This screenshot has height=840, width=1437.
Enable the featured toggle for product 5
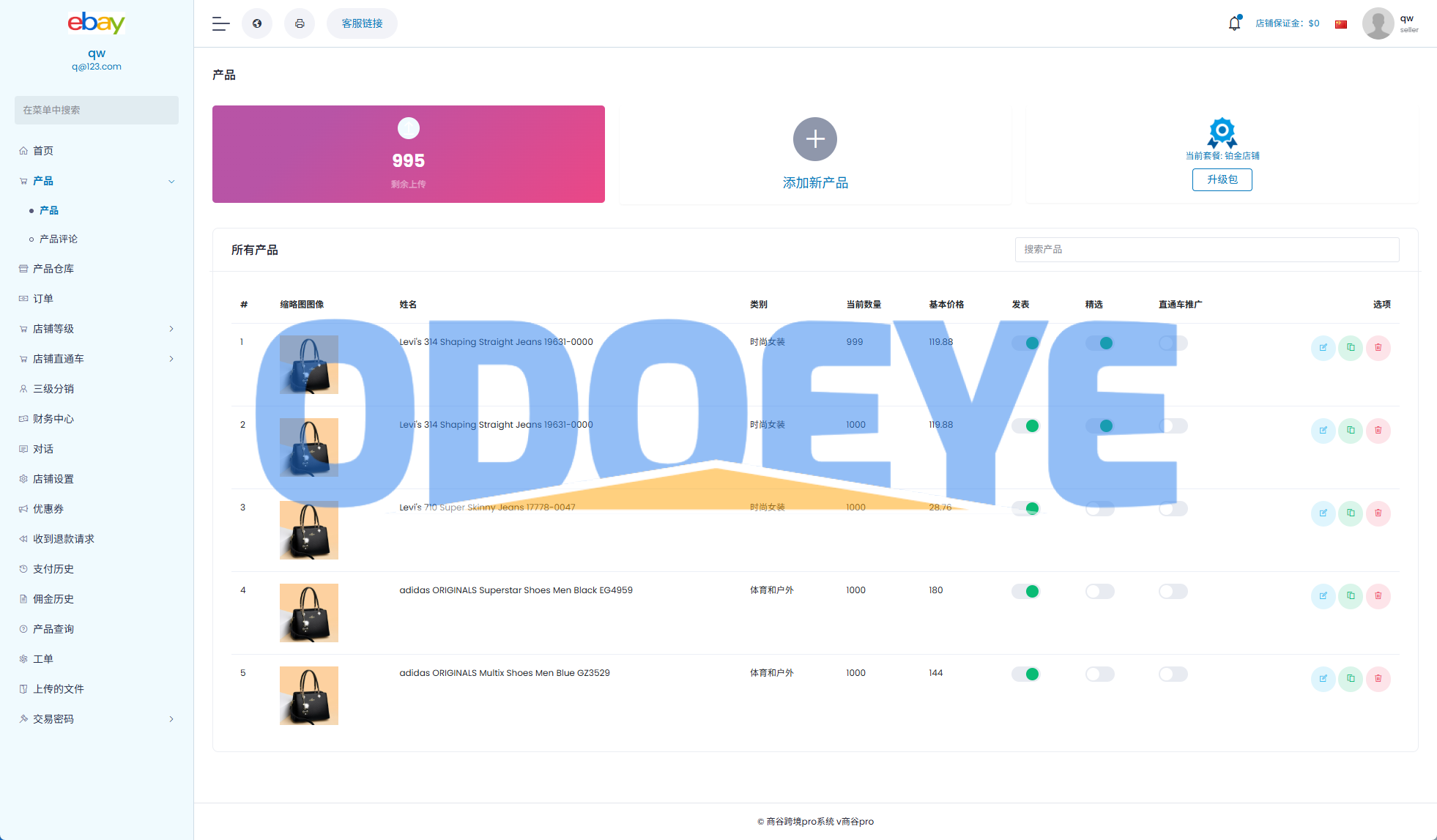click(1099, 674)
